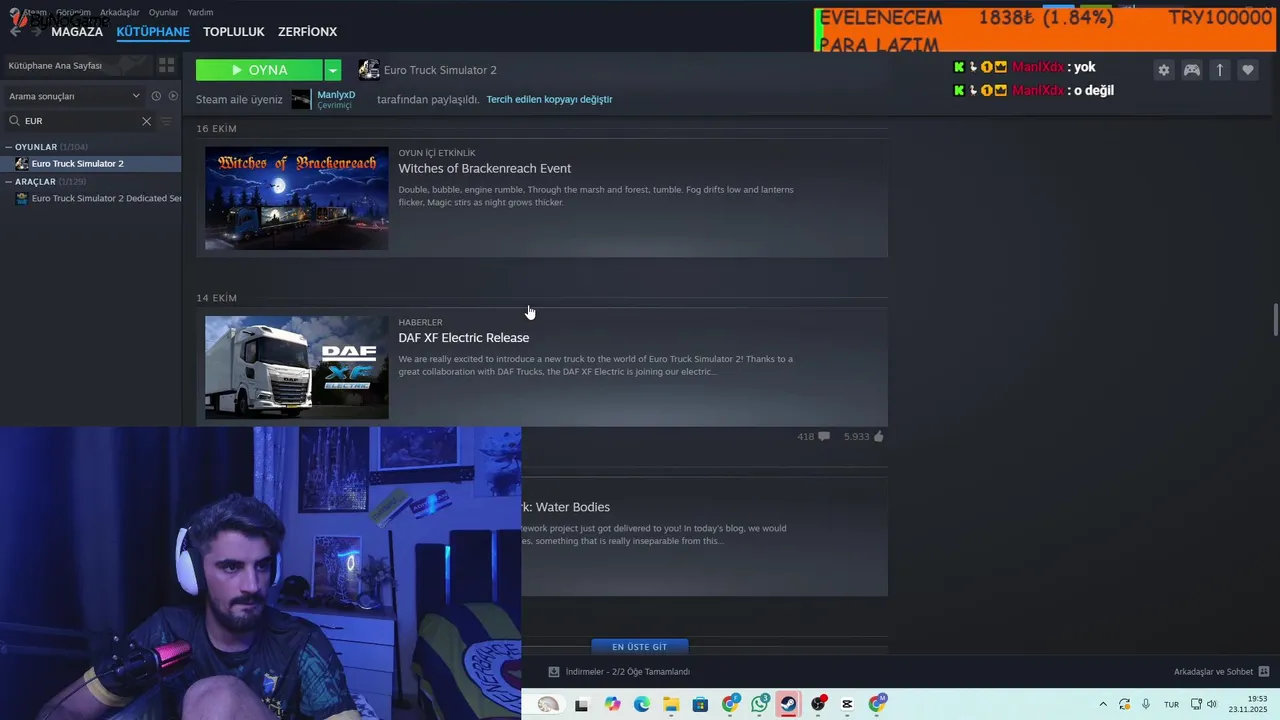Switch to the TOPLULUK tab
Image resolution: width=1280 pixels, height=720 pixels.
(x=233, y=32)
